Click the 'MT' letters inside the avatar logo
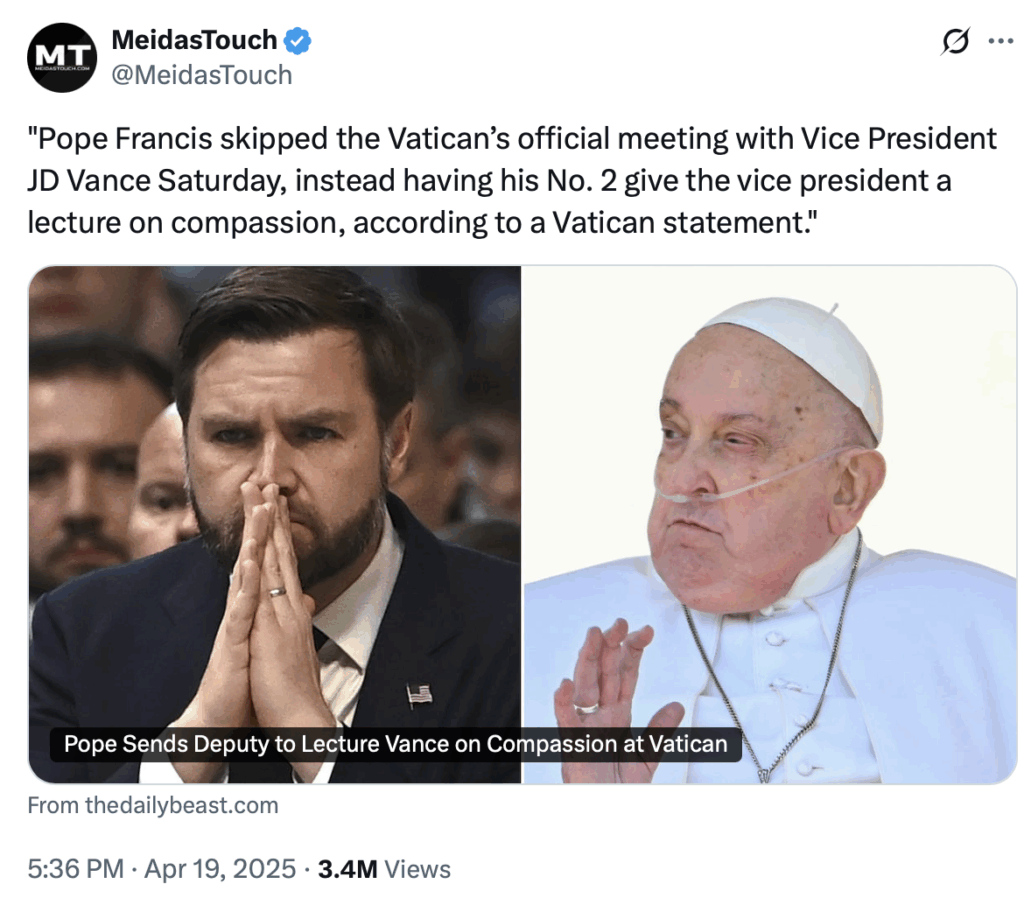The width and height of the screenshot is (1024, 898). point(62,55)
